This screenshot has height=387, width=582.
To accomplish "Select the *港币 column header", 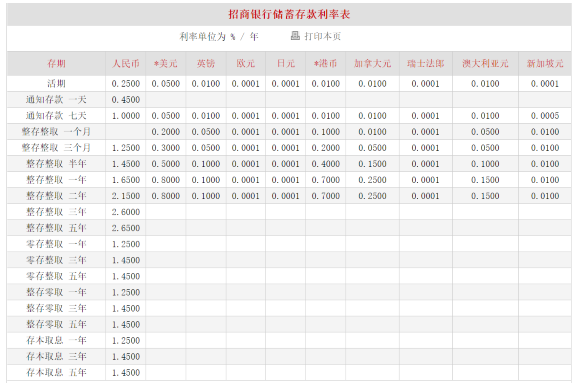I will (x=326, y=63).
